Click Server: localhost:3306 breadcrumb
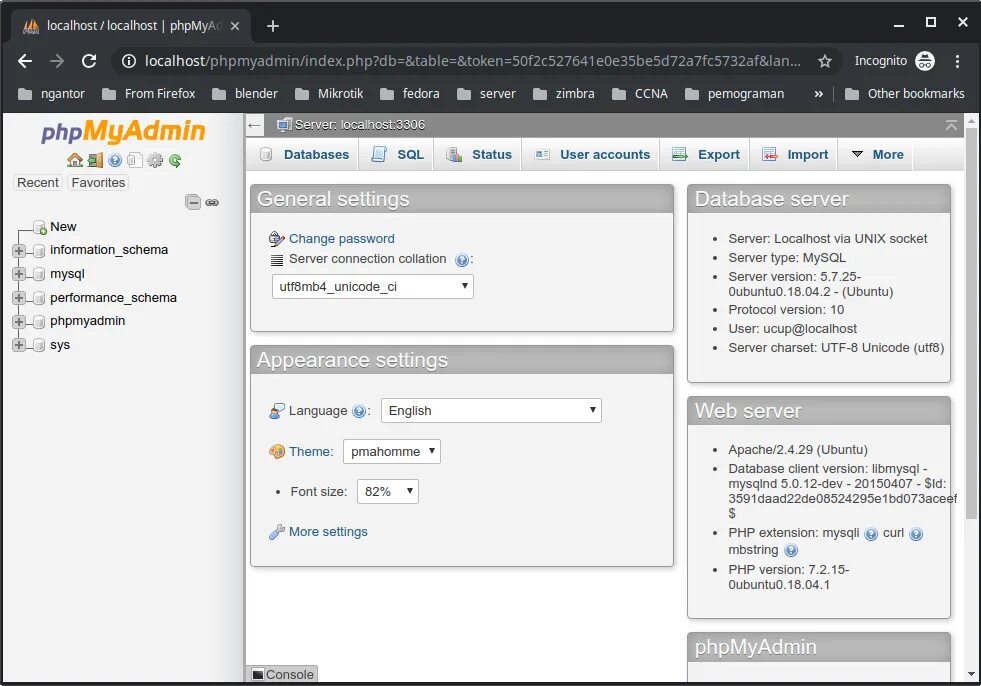 360,125
